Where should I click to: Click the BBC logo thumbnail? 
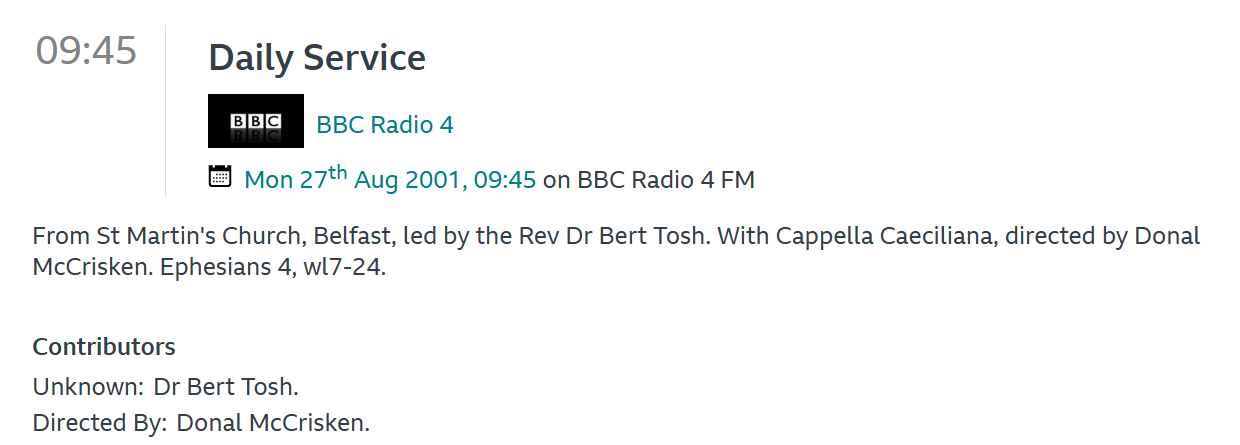point(255,121)
